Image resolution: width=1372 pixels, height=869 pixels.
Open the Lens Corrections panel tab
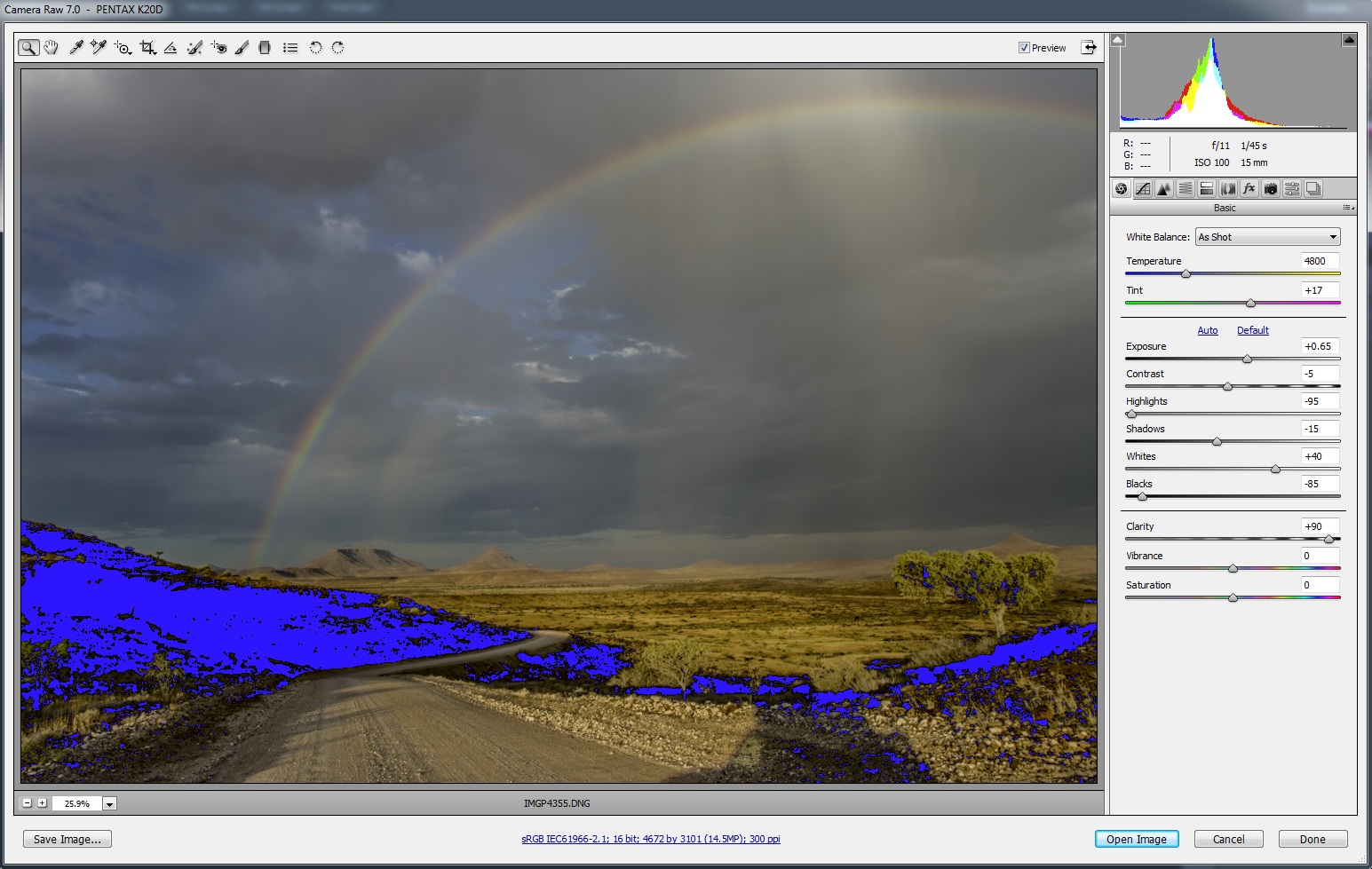(1228, 188)
